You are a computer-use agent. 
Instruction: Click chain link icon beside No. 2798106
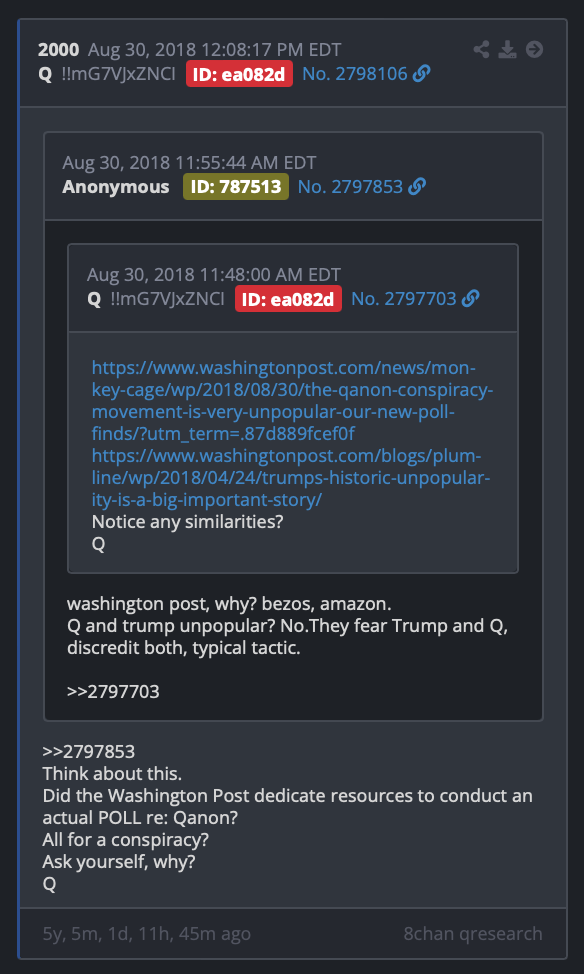click(x=422, y=75)
